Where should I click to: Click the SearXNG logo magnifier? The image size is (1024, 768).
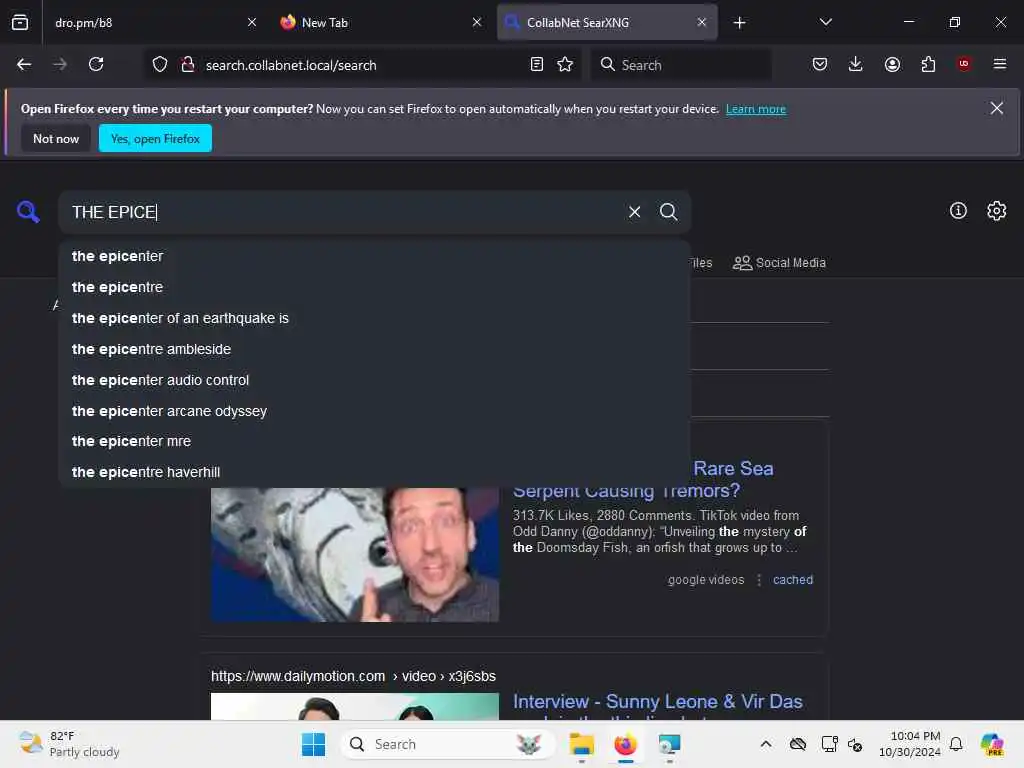pos(28,212)
